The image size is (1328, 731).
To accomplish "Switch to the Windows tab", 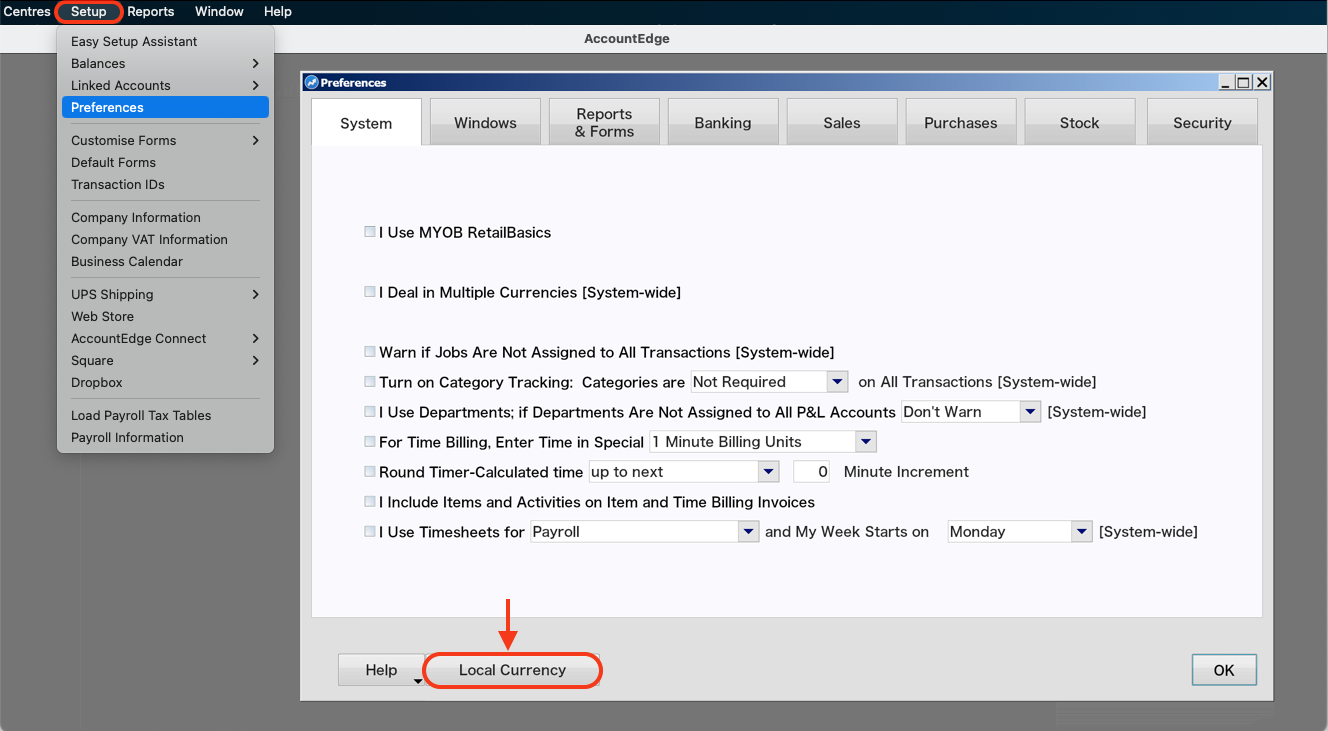I will (x=485, y=122).
